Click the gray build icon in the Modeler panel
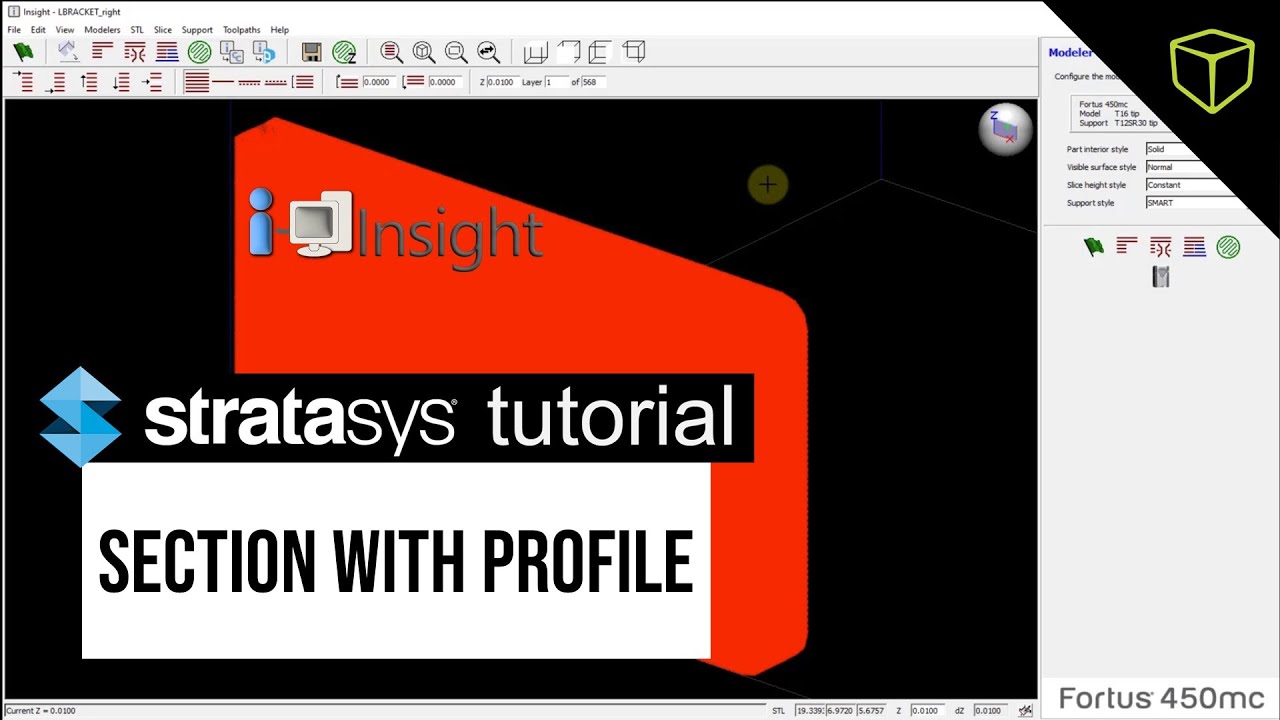 tap(1161, 277)
